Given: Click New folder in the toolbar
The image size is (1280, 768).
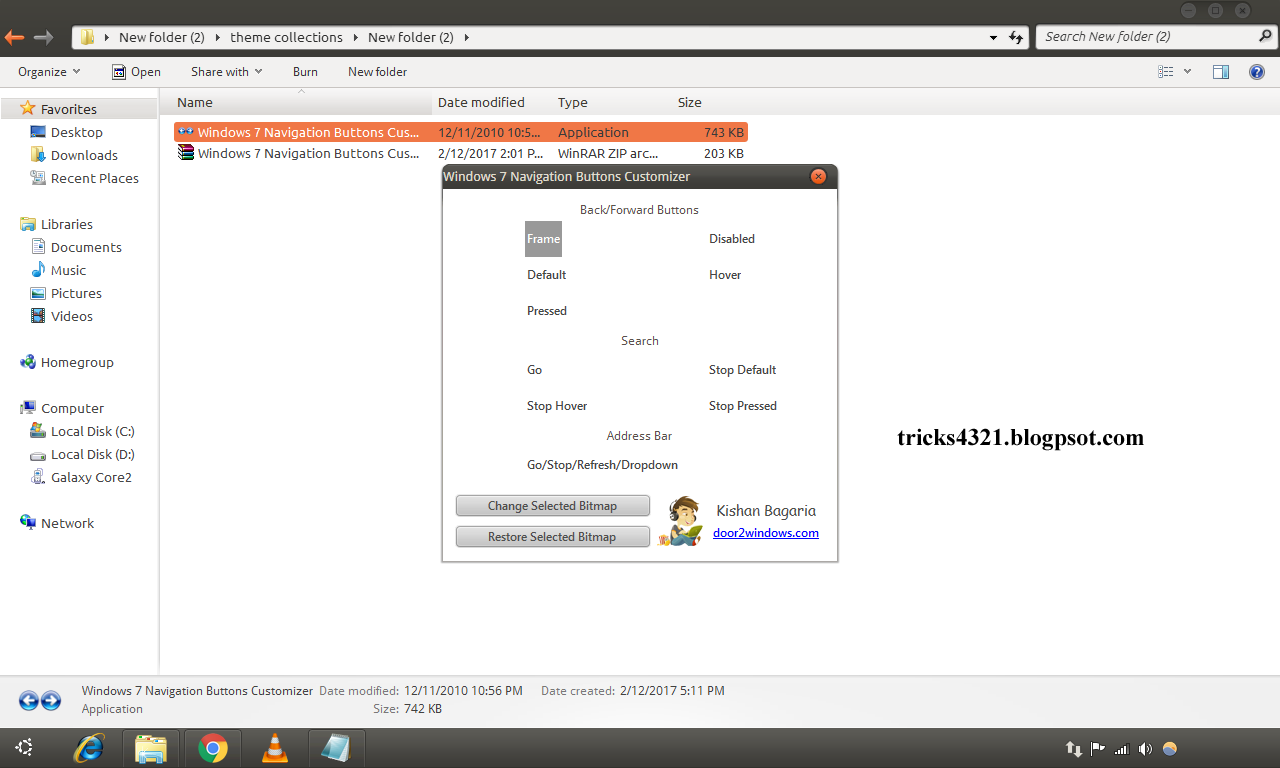Looking at the screenshot, I should (x=377, y=72).
